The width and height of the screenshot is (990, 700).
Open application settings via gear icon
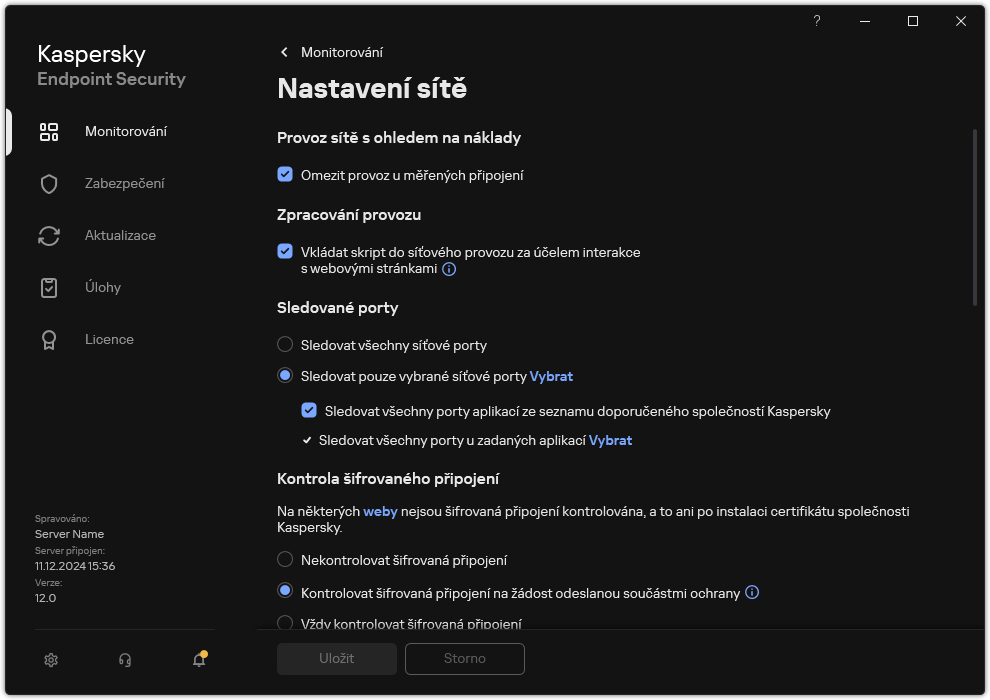(50, 659)
